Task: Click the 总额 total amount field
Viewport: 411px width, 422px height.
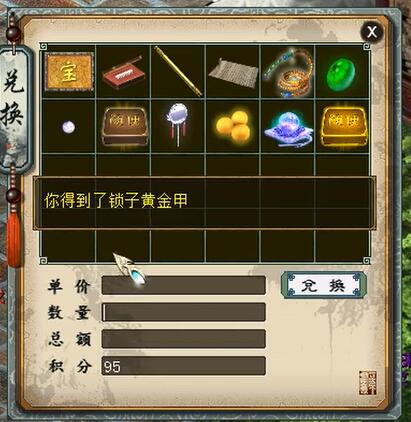Action: click(x=184, y=339)
